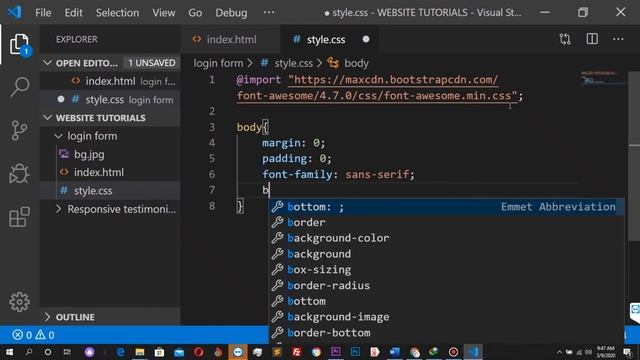Open index.html under login form folder
640x360 pixels.
110,172
